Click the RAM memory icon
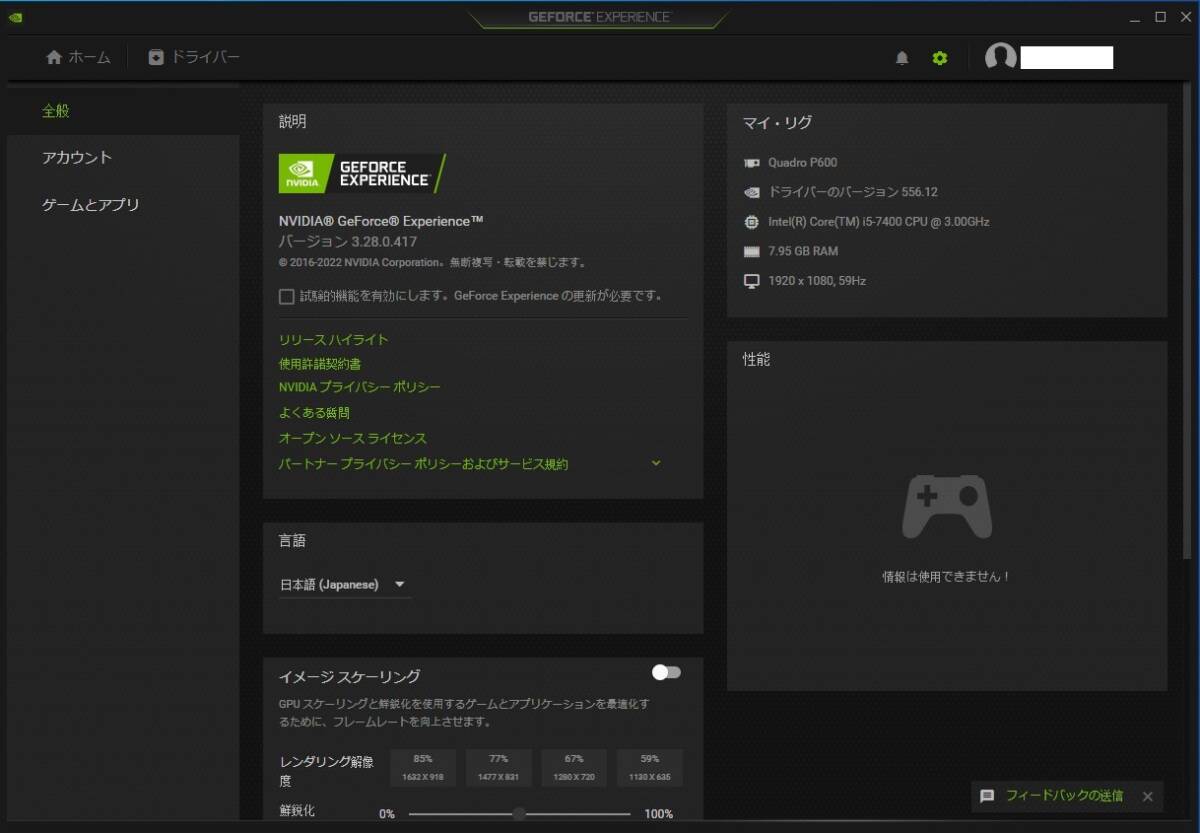1200x833 pixels. 752,251
